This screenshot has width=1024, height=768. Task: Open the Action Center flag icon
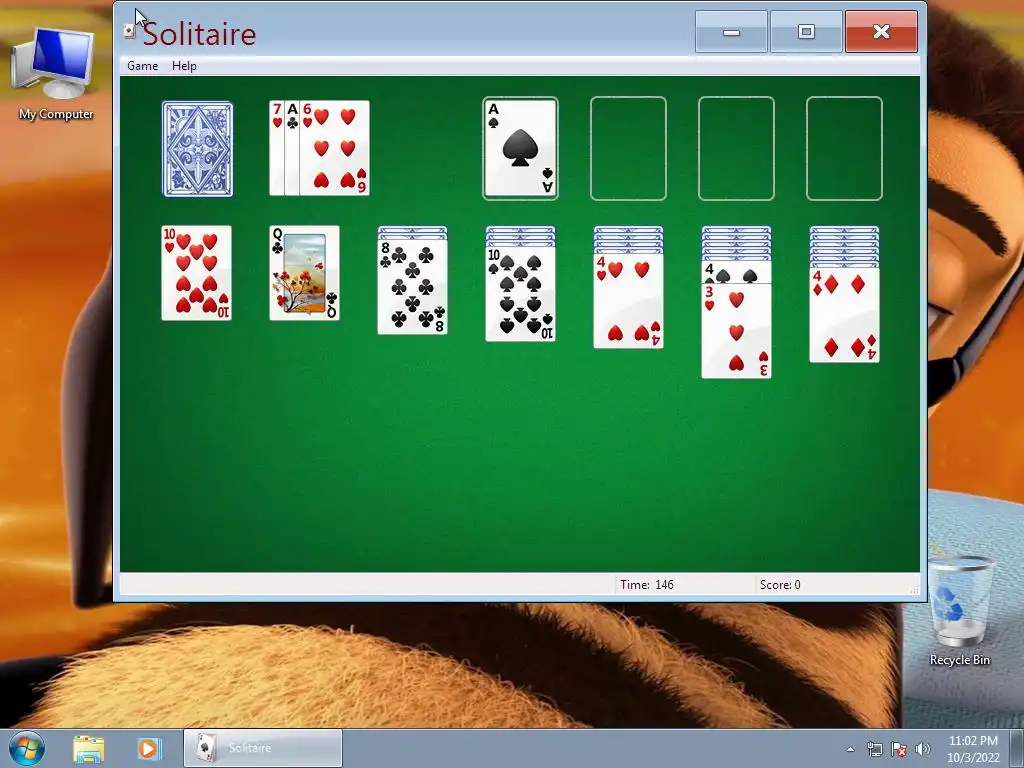(x=899, y=749)
